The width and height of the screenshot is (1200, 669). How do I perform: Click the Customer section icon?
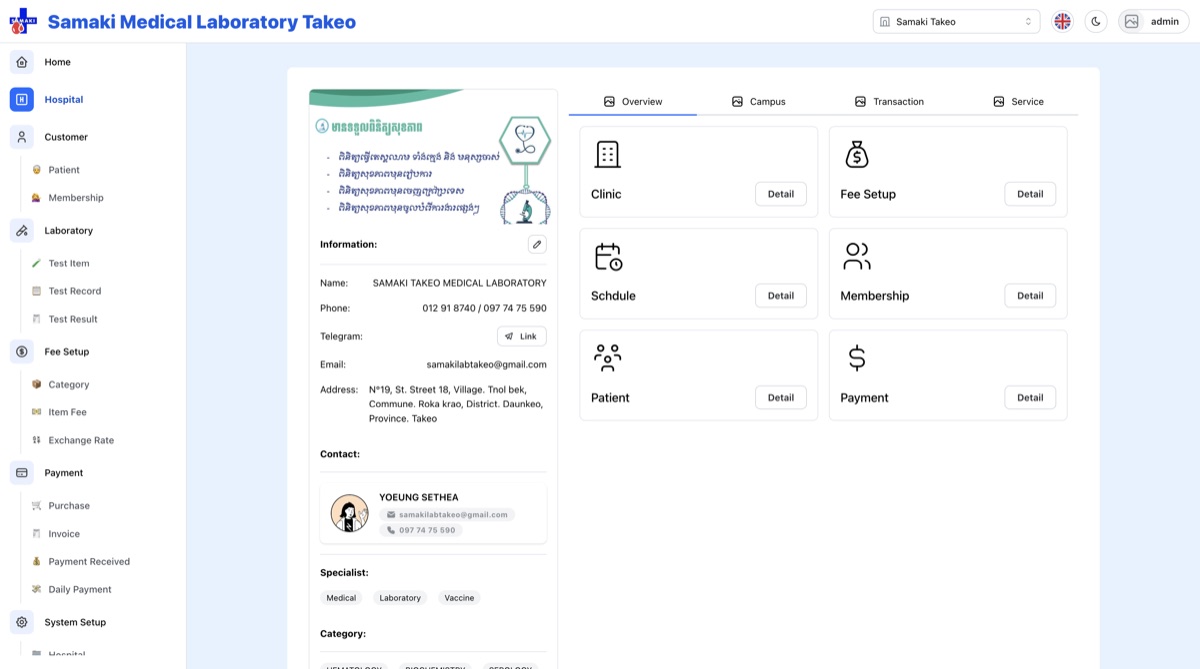22,137
